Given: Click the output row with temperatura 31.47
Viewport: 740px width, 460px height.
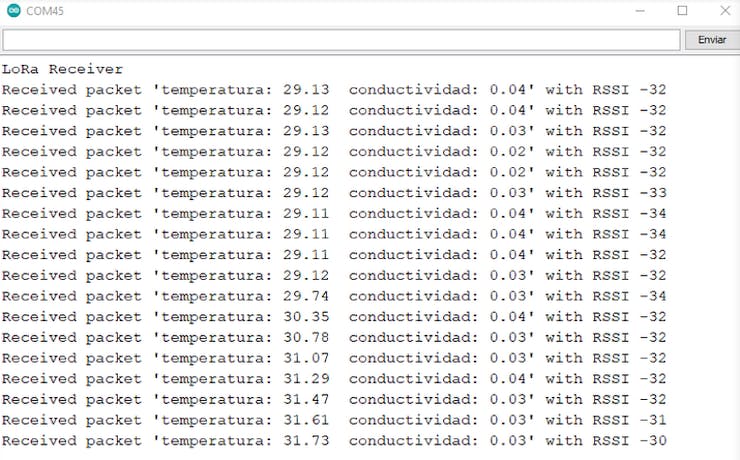Looking at the screenshot, I should (333, 399).
